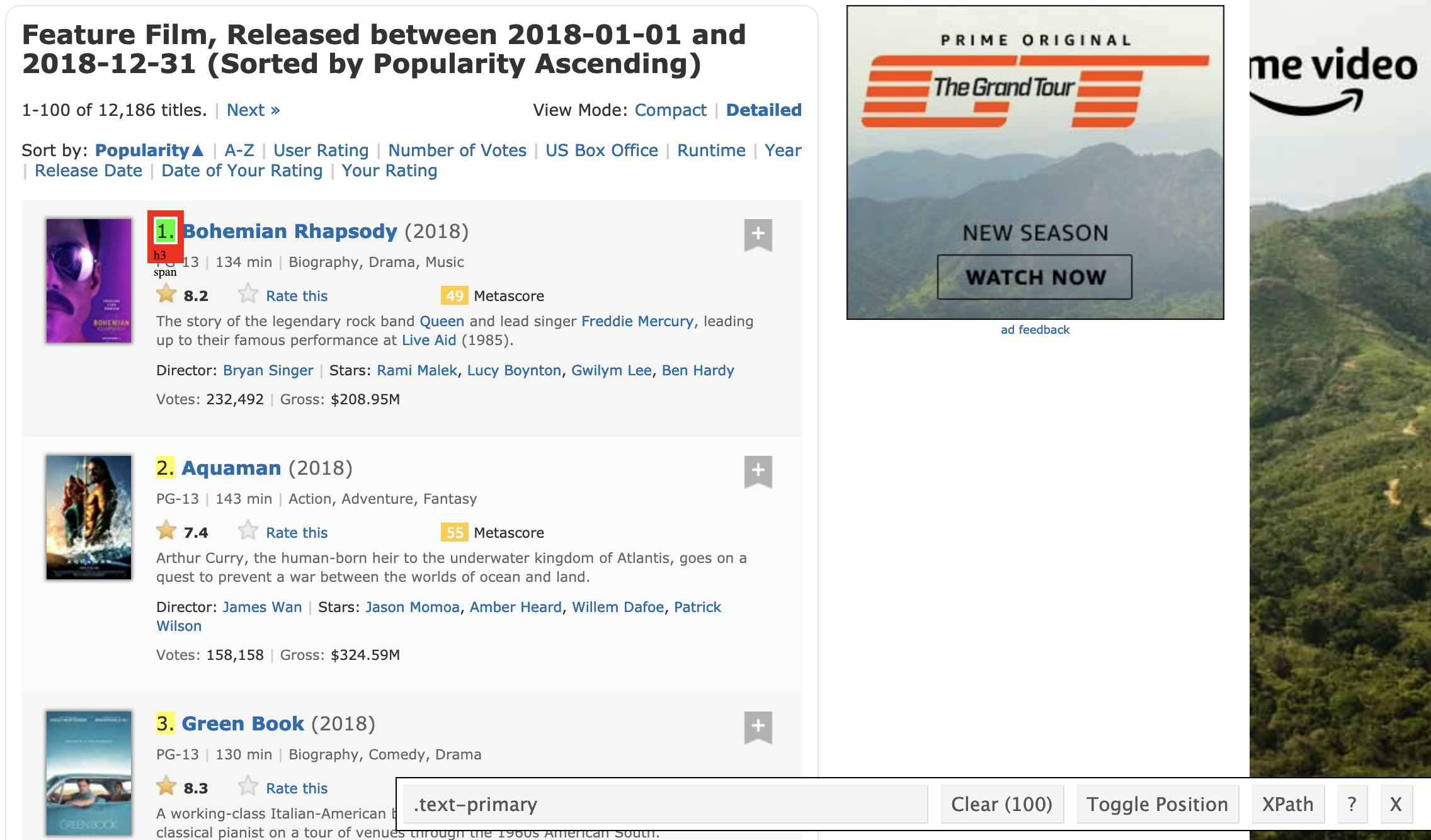Switch View Mode to Compact
Image resolution: width=1431 pixels, height=840 pixels.
[670, 110]
